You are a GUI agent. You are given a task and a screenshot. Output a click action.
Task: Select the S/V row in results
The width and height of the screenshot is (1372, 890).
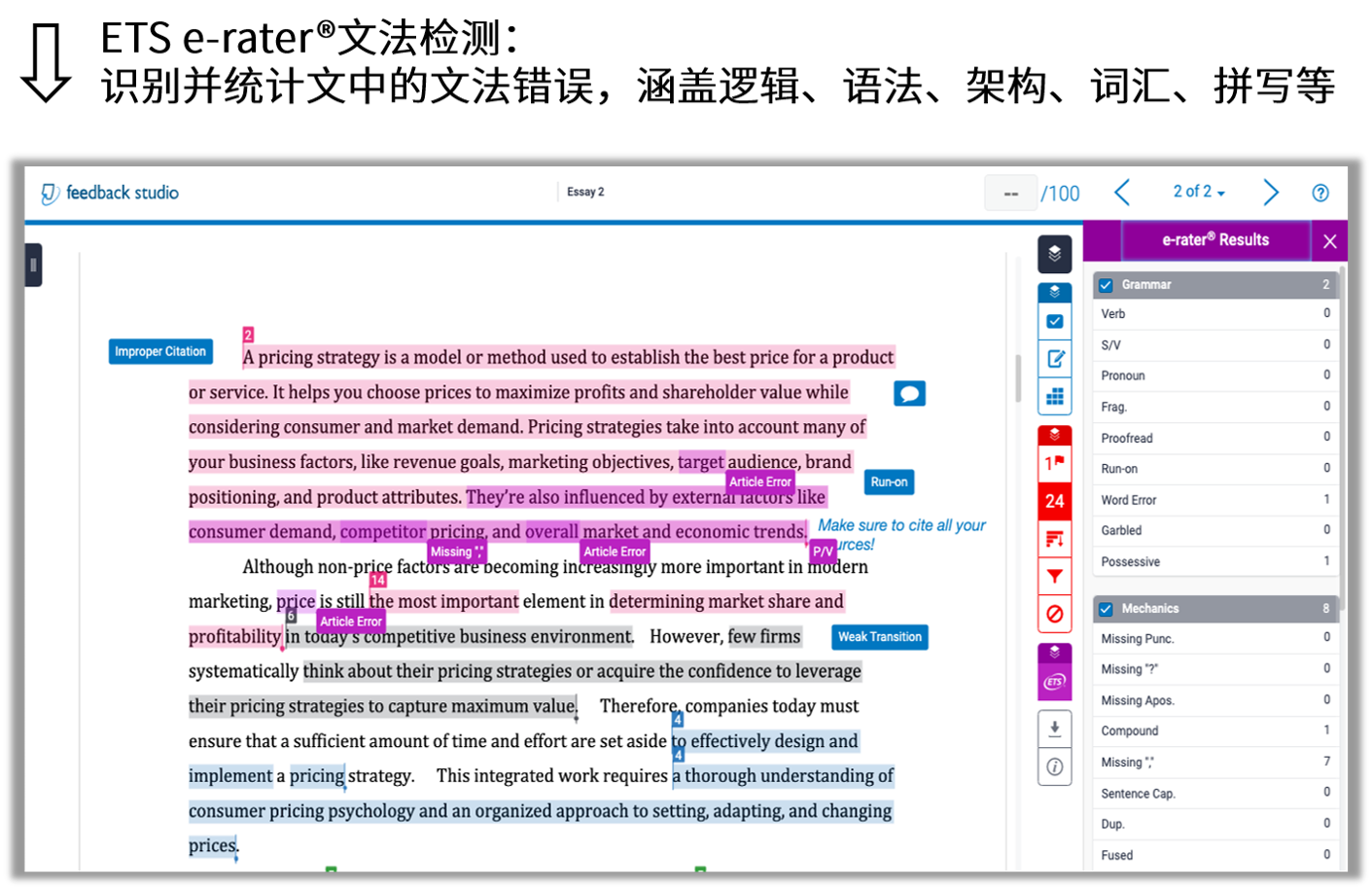tap(1215, 345)
